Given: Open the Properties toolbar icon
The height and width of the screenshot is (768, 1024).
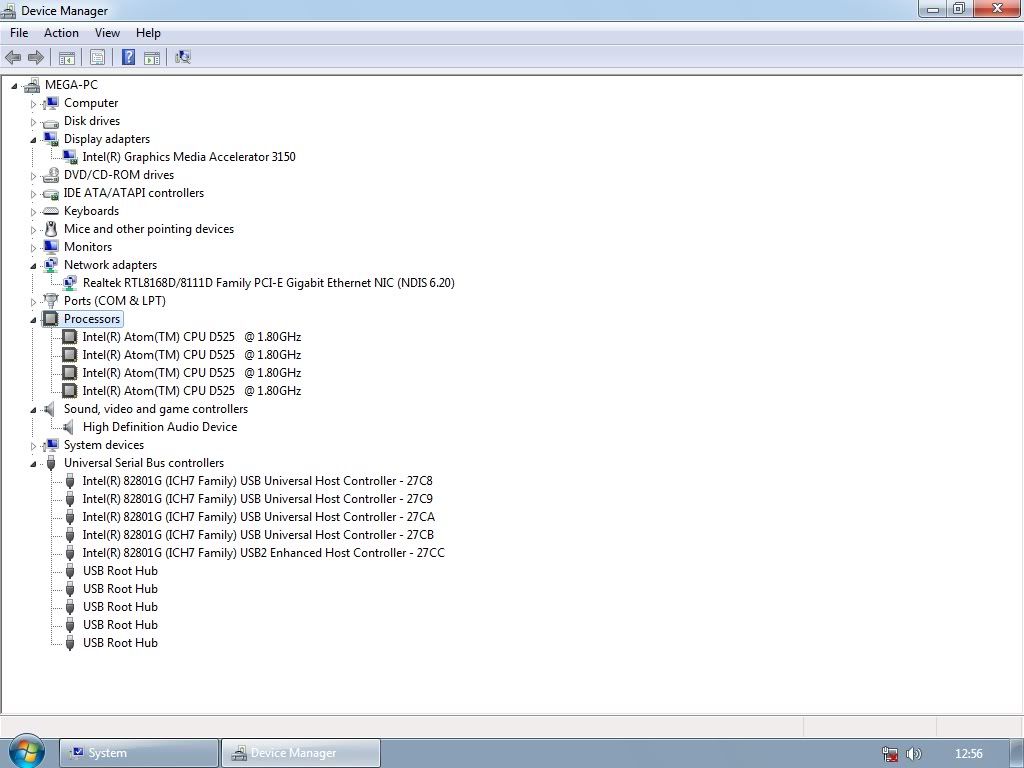Looking at the screenshot, I should click(x=97, y=57).
